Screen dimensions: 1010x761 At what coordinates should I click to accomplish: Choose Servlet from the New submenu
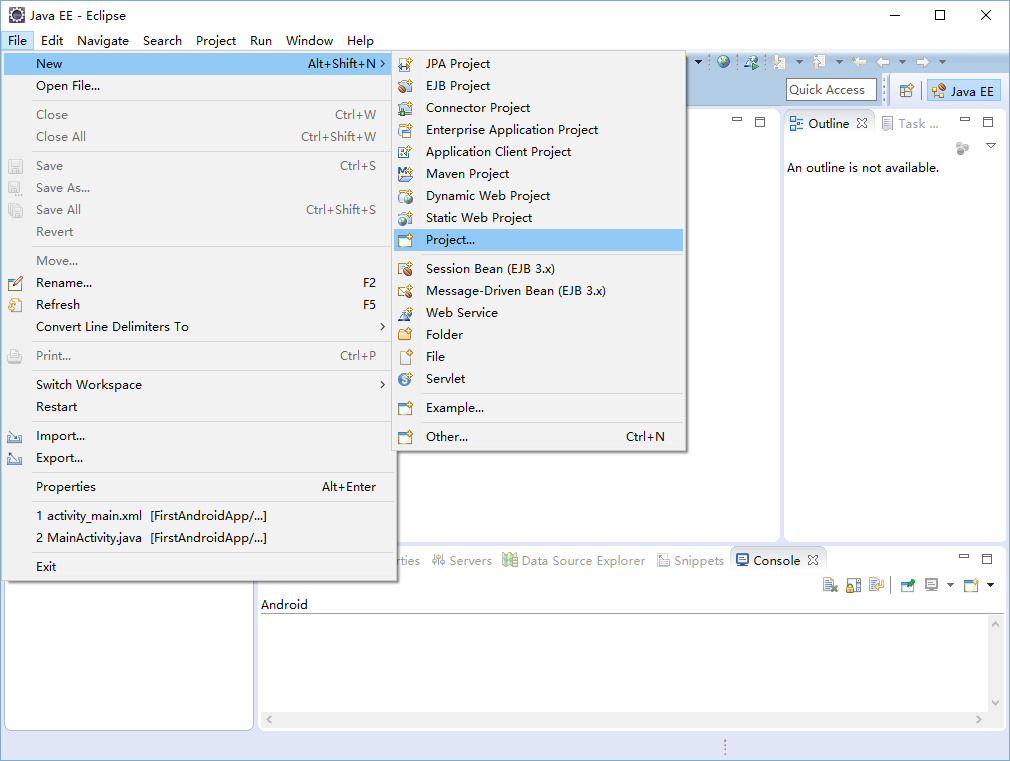coord(538,379)
